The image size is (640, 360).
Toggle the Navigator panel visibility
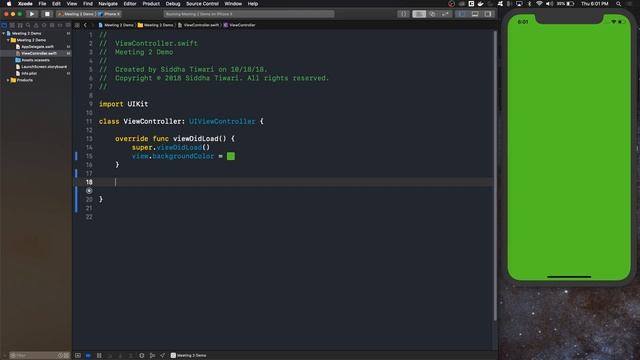point(462,14)
